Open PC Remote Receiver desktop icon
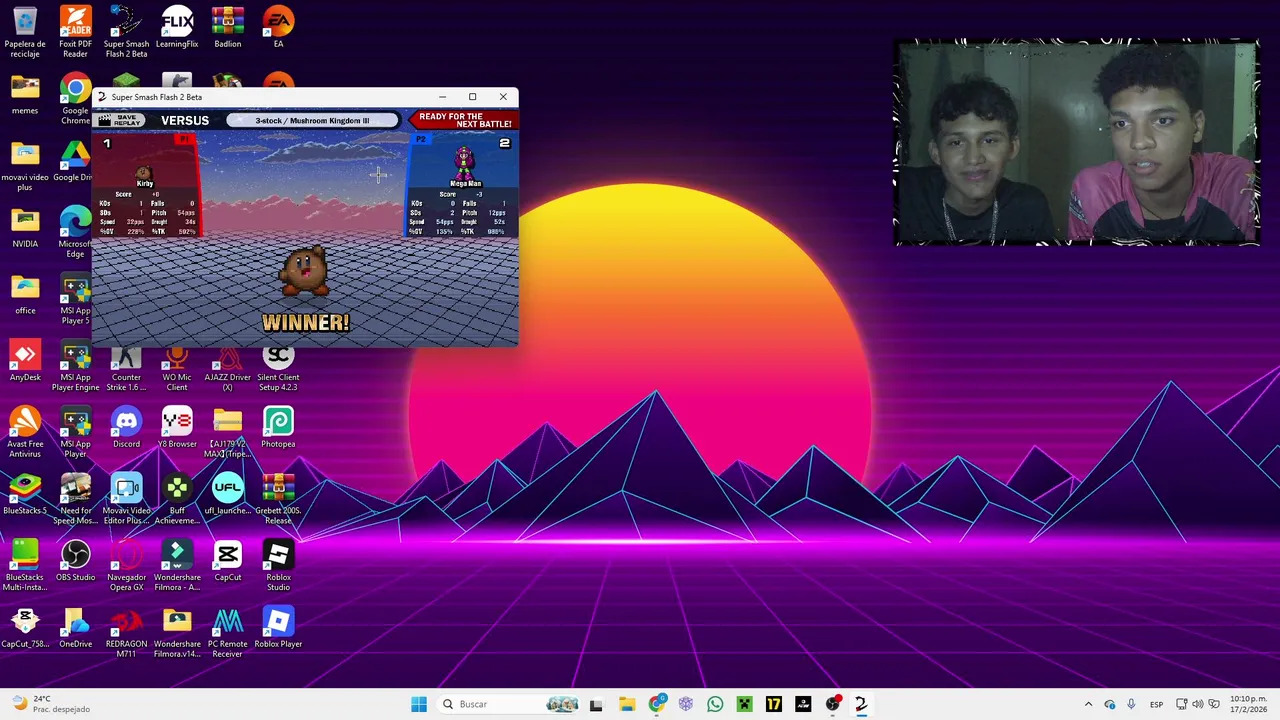The image size is (1280, 720). click(x=227, y=632)
